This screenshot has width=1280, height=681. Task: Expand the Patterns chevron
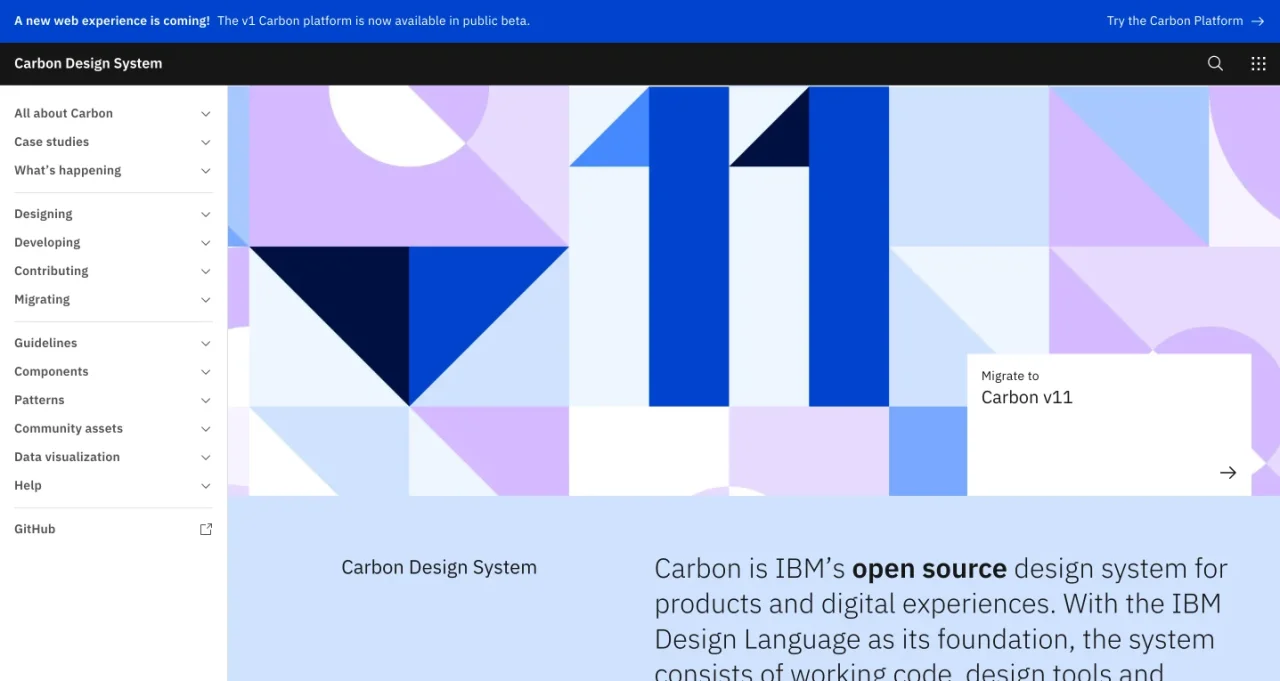click(206, 400)
